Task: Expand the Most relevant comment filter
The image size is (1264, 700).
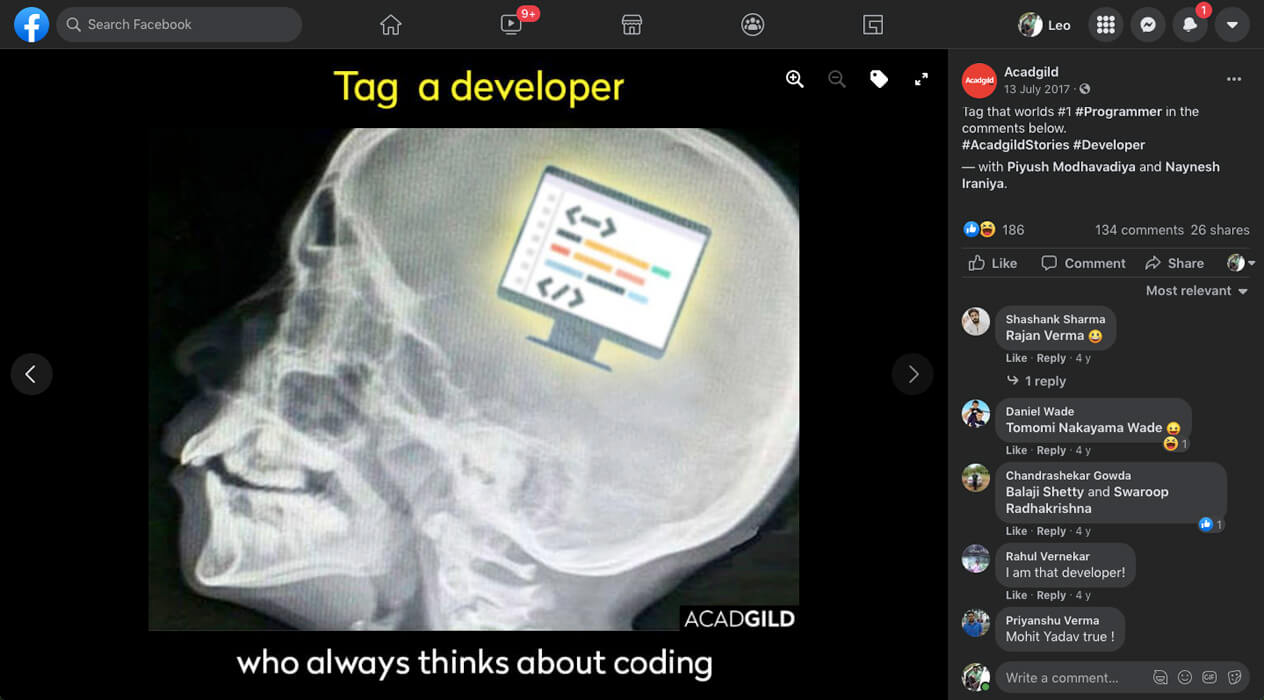Action: pyautogui.click(x=1196, y=291)
